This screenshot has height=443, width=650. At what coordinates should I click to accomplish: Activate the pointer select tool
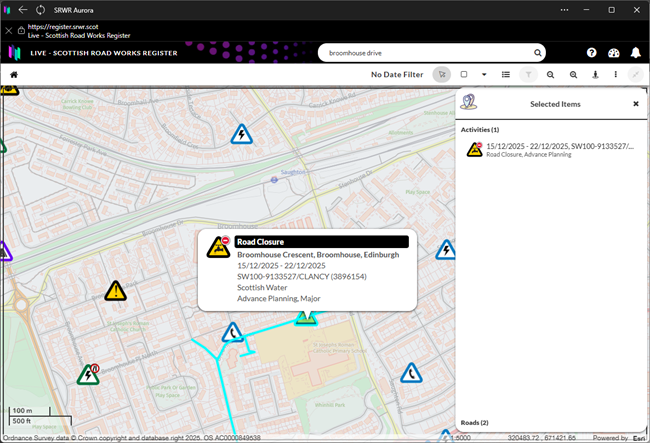442,75
